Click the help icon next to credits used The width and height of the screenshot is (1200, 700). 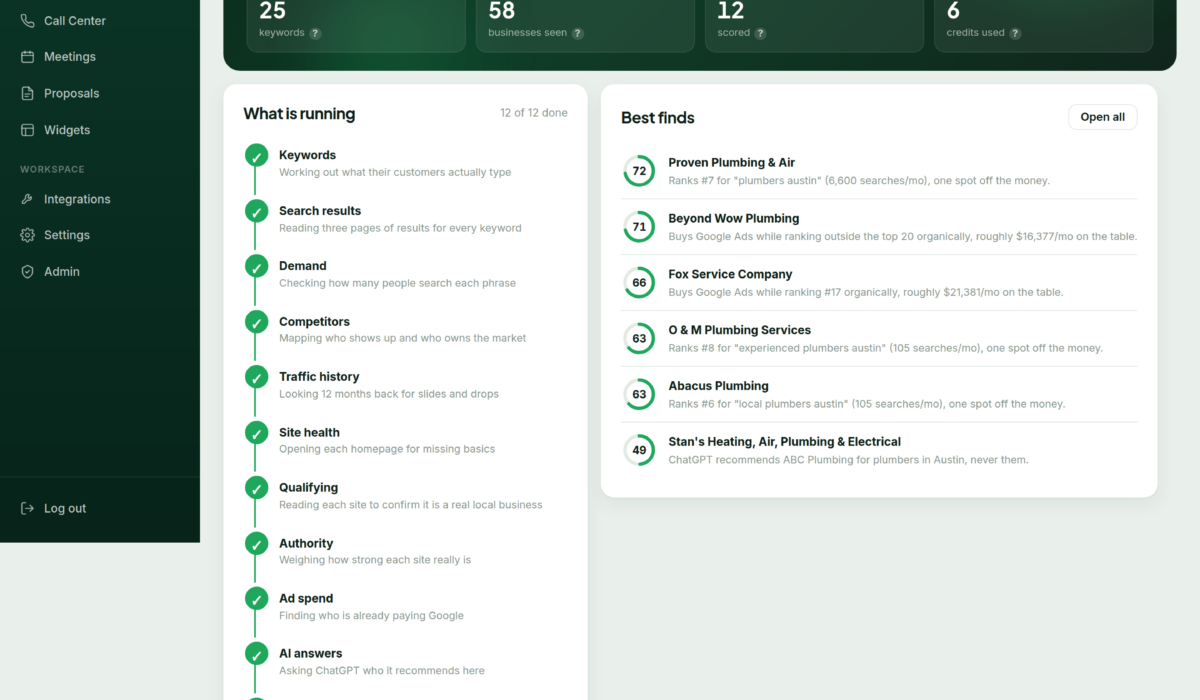coord(1015,33)
